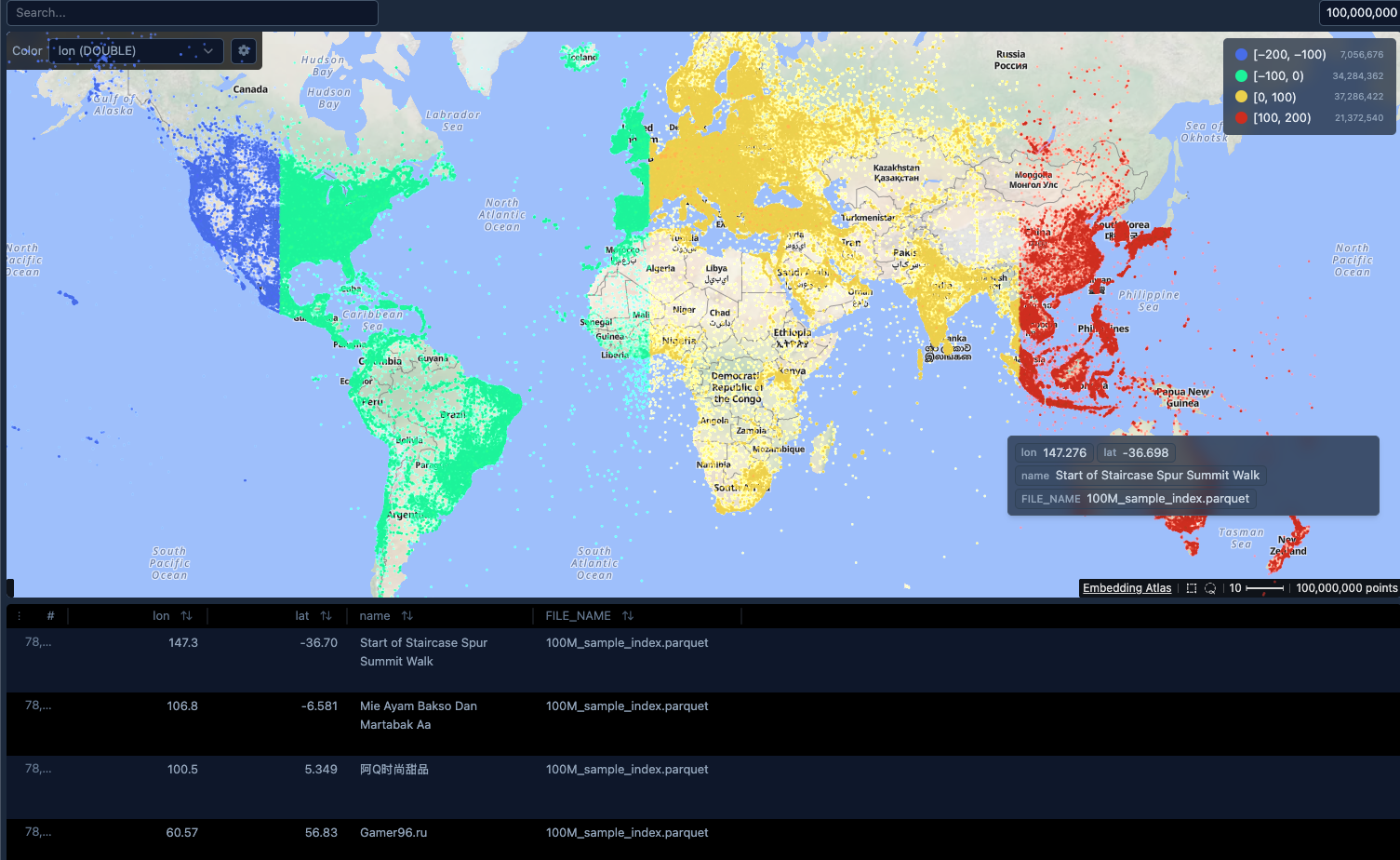Open table options three-dot menu
Image resolution: width=1400 pixels, height=860 pixels.
pyautogui.click(x=19, y=616)
